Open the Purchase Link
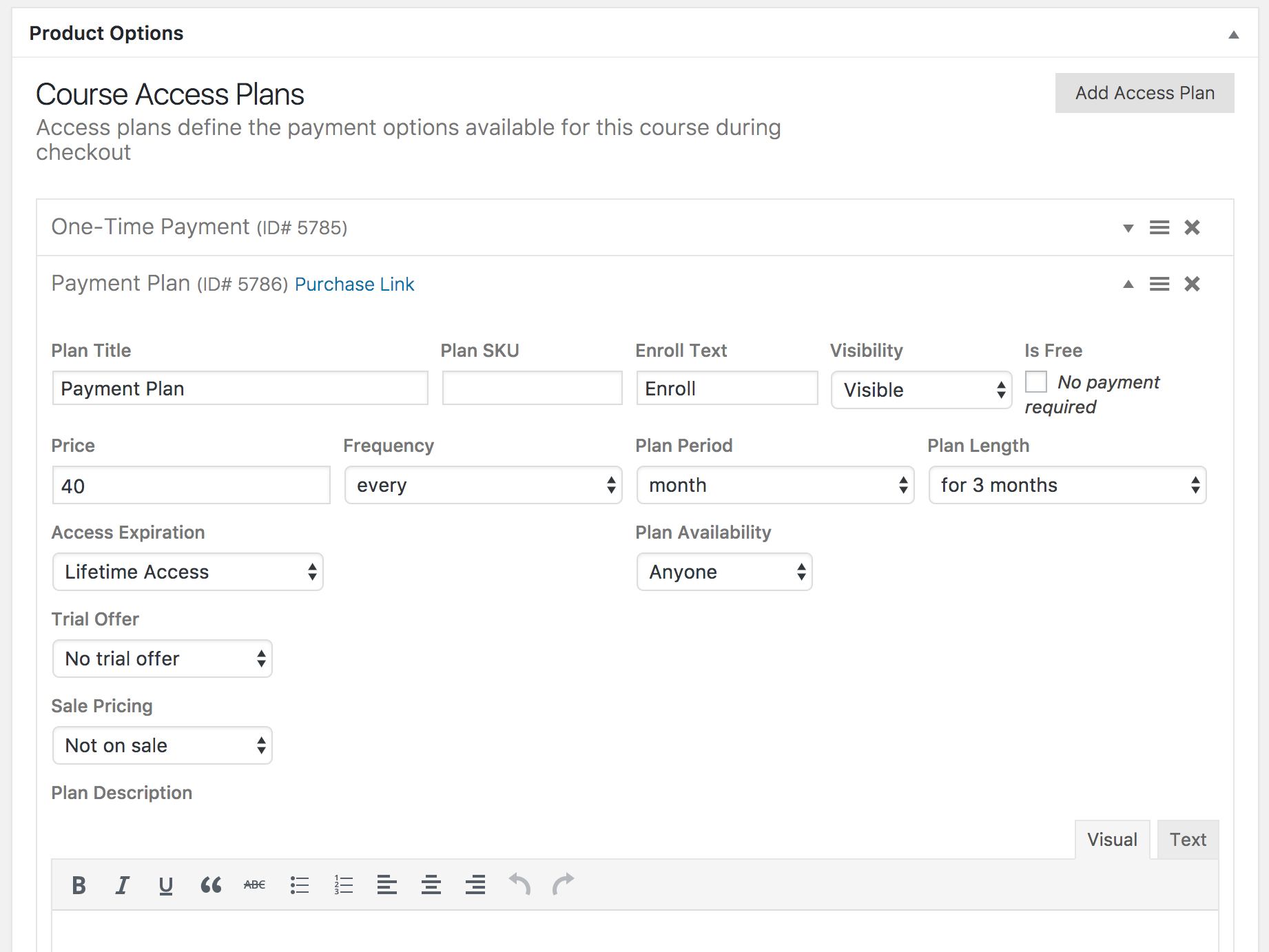 [354, 284]
